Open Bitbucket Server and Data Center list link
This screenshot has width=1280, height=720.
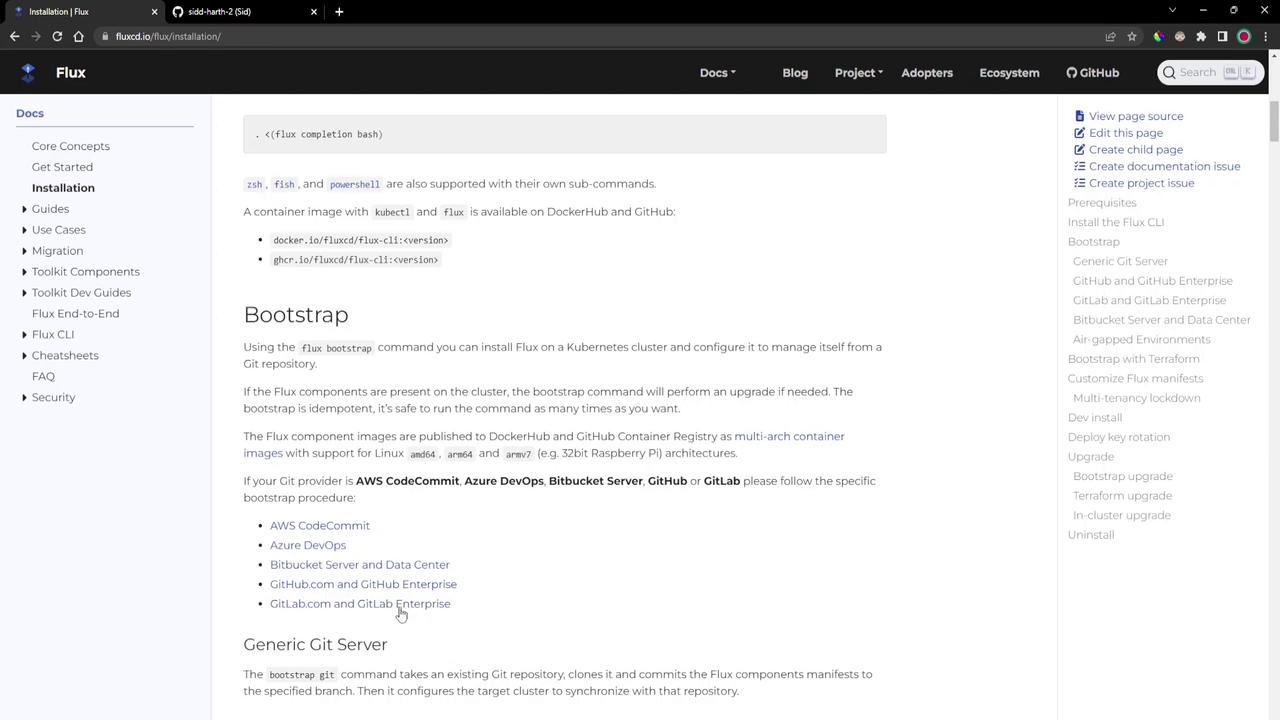(360, 565)
